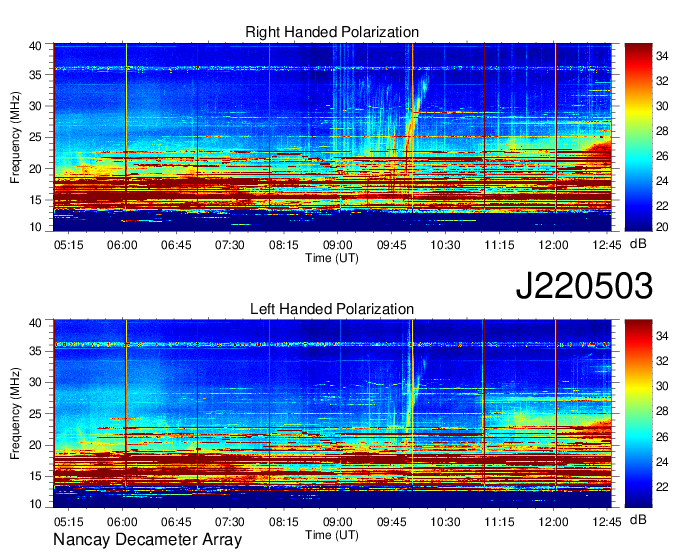
Task: Click the 30 value on the left-handed color bar
Action: click(x=662, y=386)
